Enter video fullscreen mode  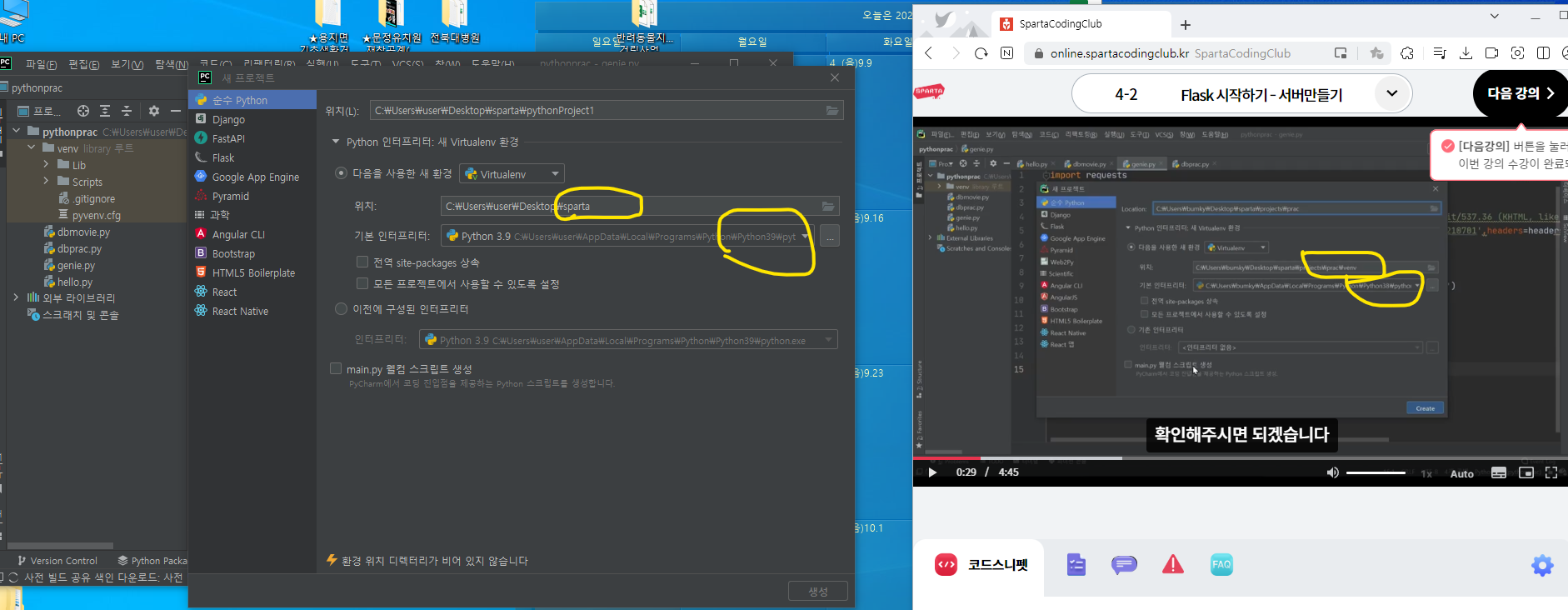1551,472
